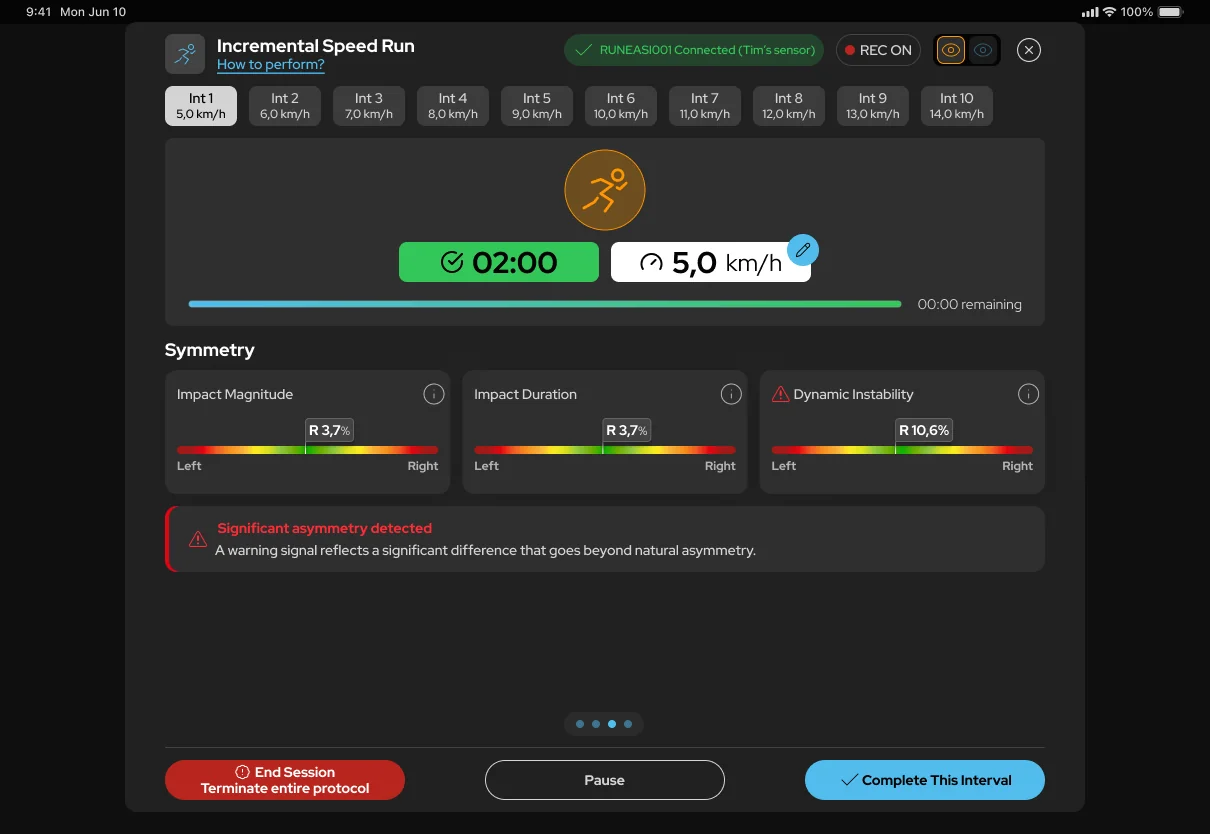Viewport: 1210px width, 834px height.
Task: Click the RUNEASI001 Connected sensor badge
Action: [x=694, y=50]
